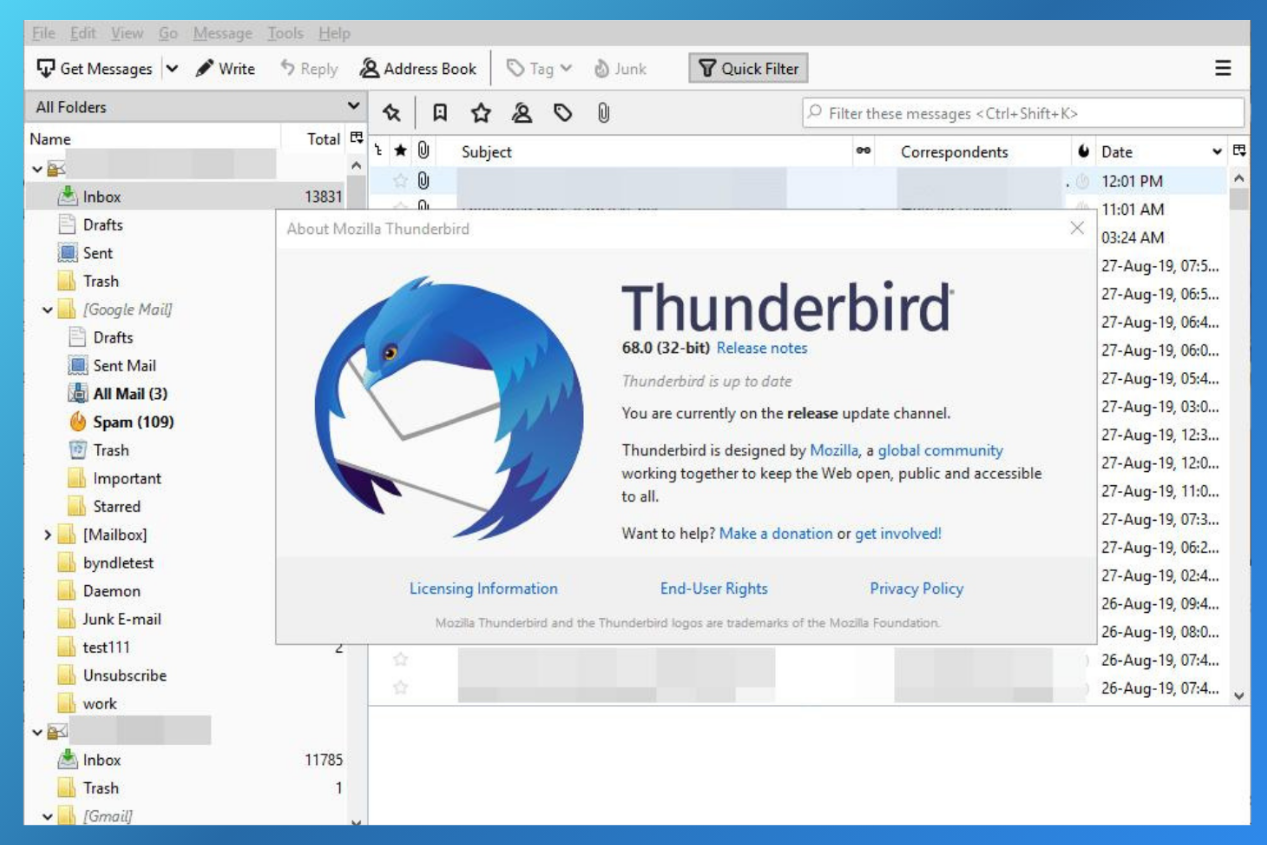Filter messages with attachments using paperclip icon
Screen dimensions: 1267x845
point(600,113)
